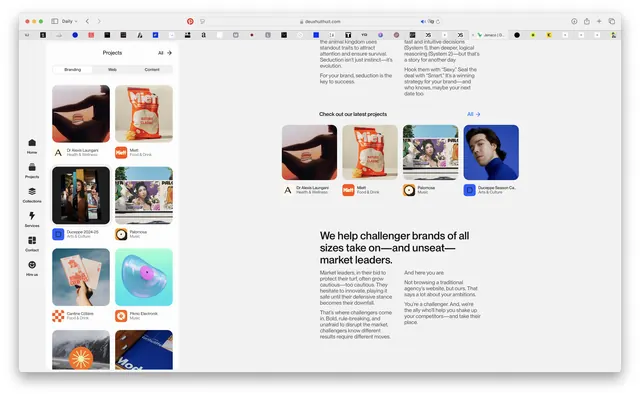Viewport: 640px width, 397px height.
Task: Open Services with the lightning bolt icon
Action: tap(32, 216)
